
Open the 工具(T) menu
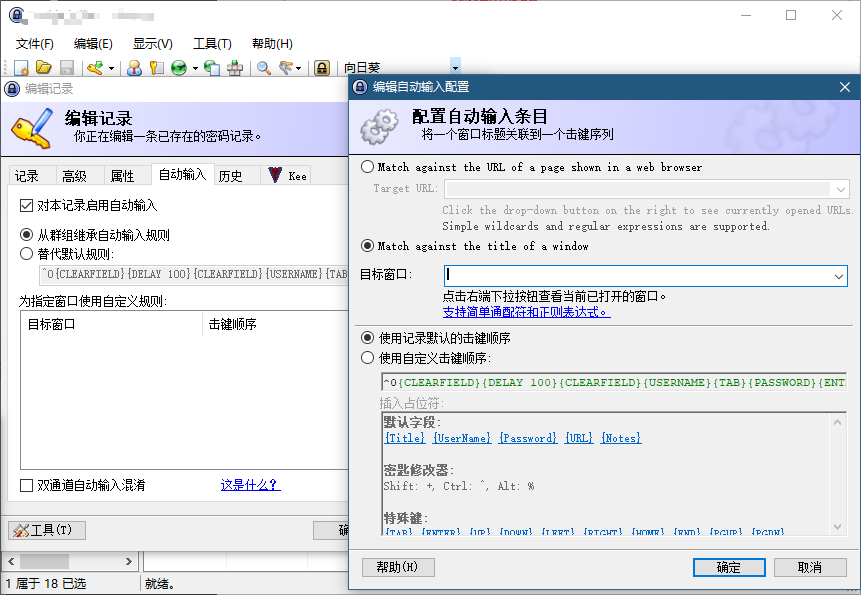(213, 43)
